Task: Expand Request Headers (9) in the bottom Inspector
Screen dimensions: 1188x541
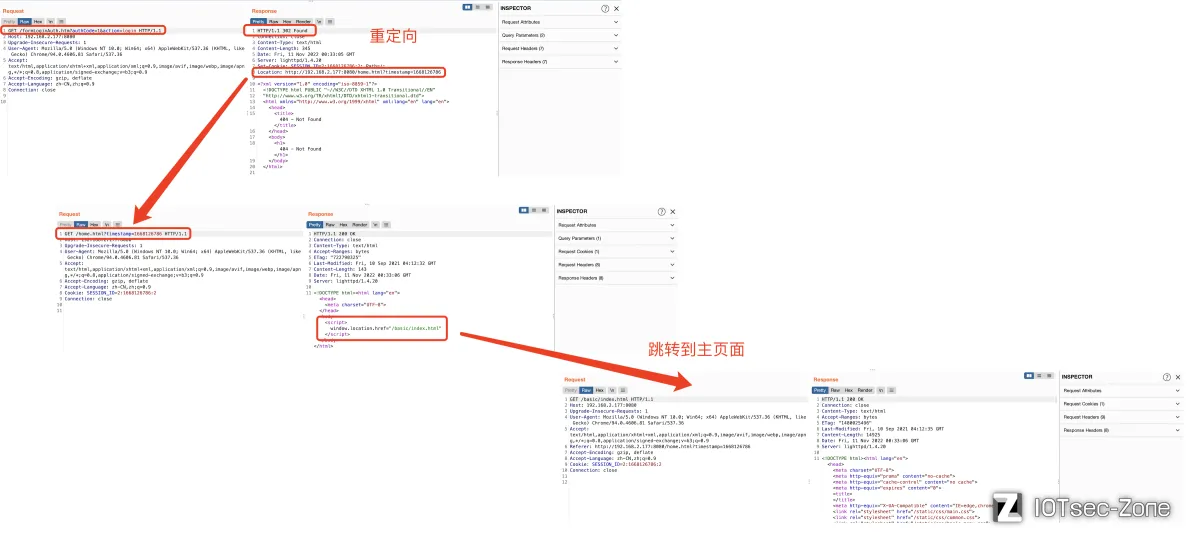Action: coord(1121,417)
